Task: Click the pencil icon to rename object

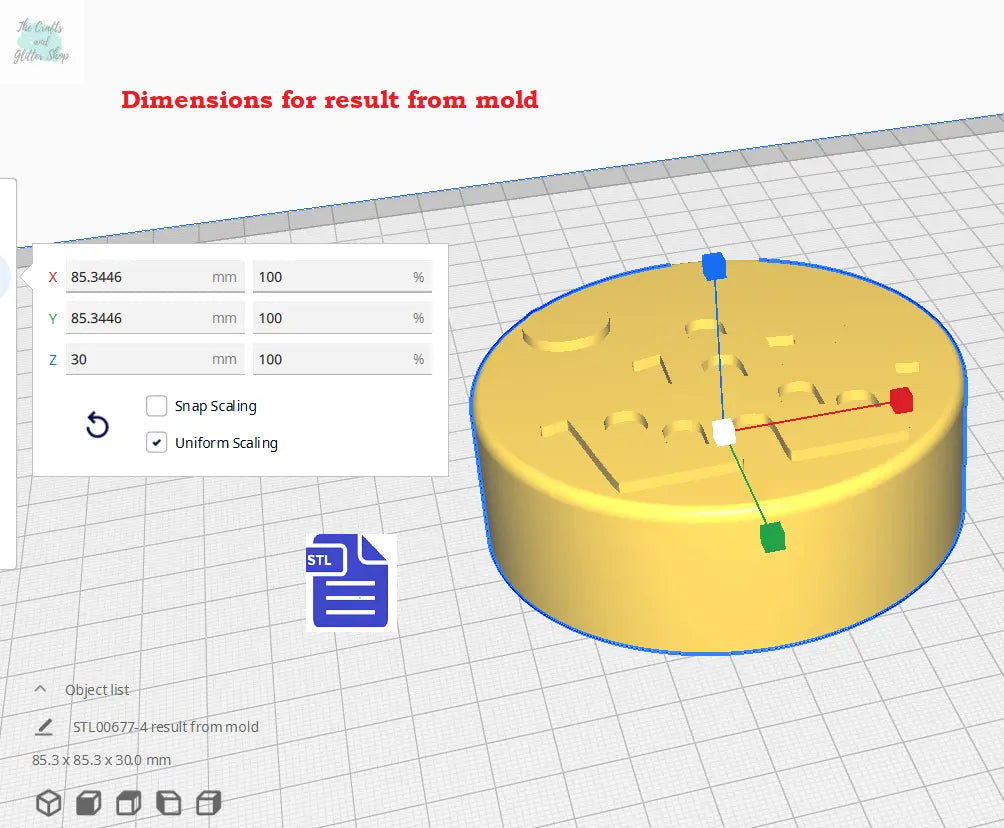Action: 44,727
